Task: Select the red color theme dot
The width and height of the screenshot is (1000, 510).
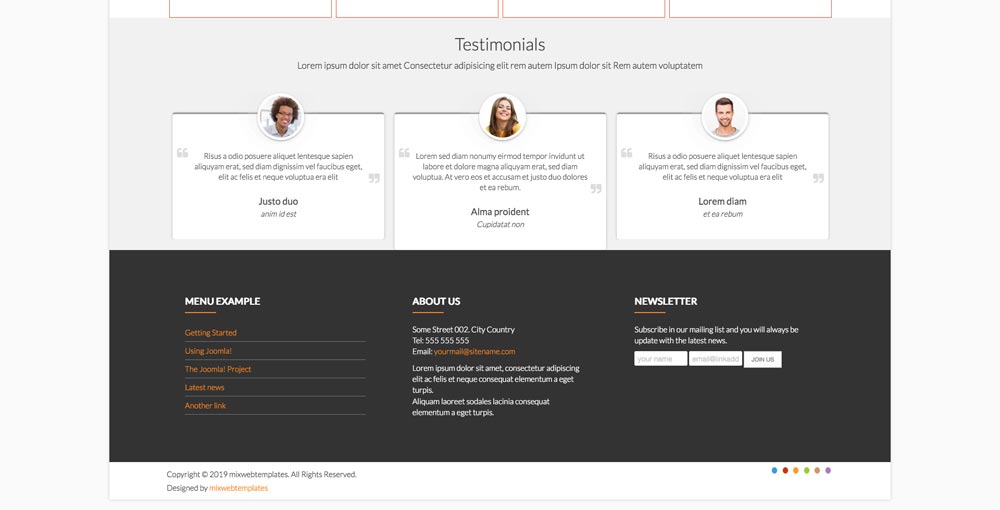Action: (785, 470)
